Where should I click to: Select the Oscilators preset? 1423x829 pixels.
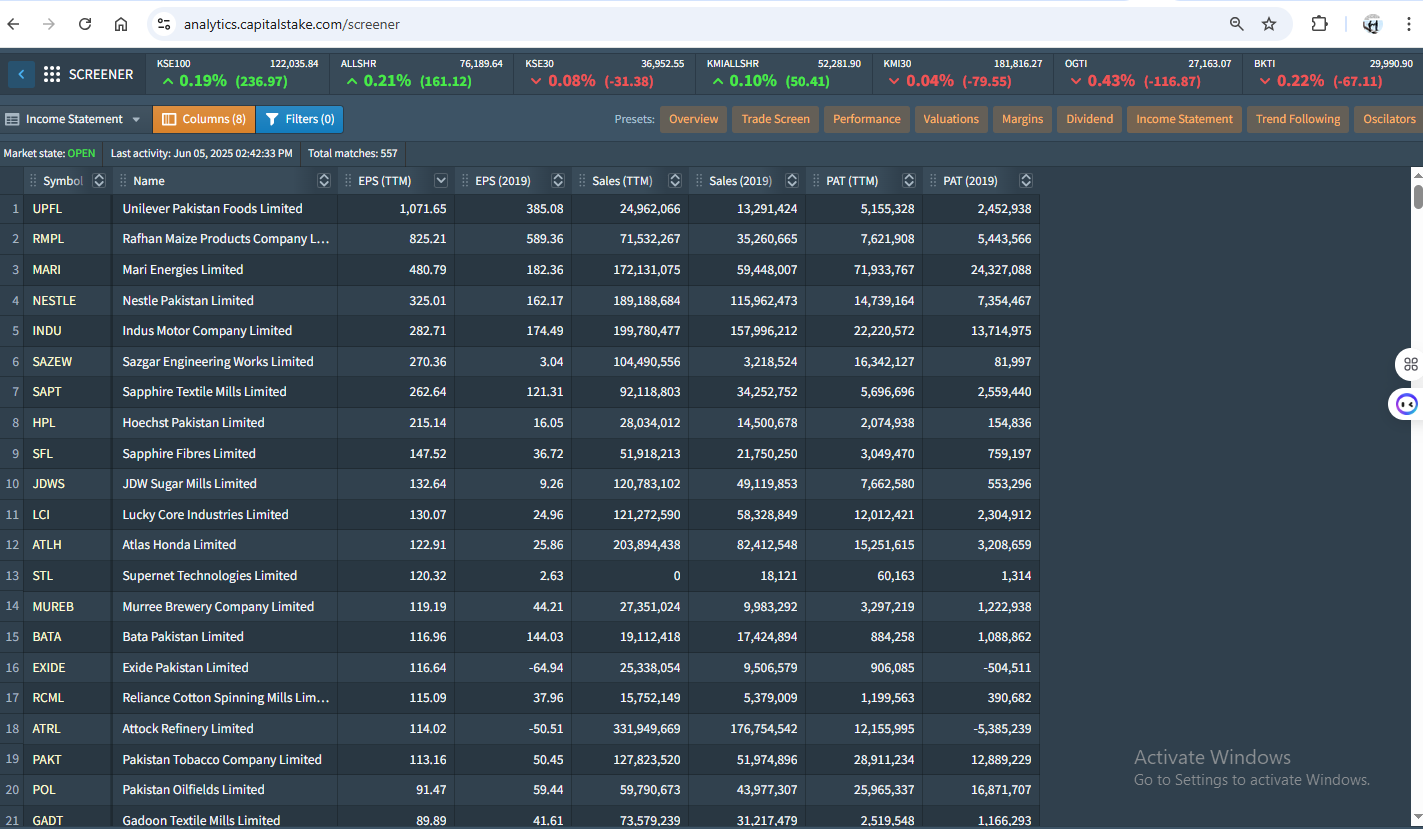pos(1389,119)
